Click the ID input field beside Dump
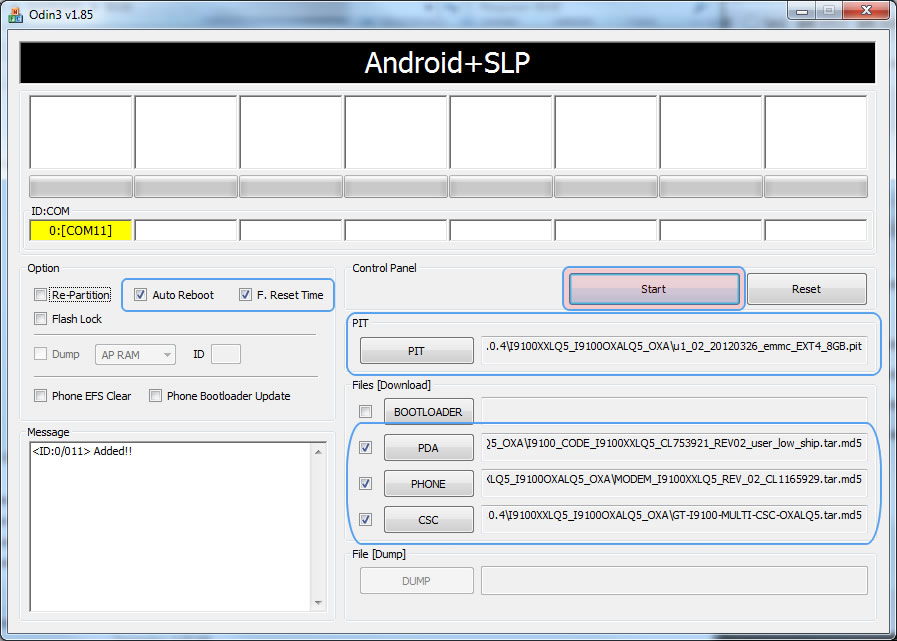The height and width of the screenshot is (641, 897). click(x=226, y=354)
